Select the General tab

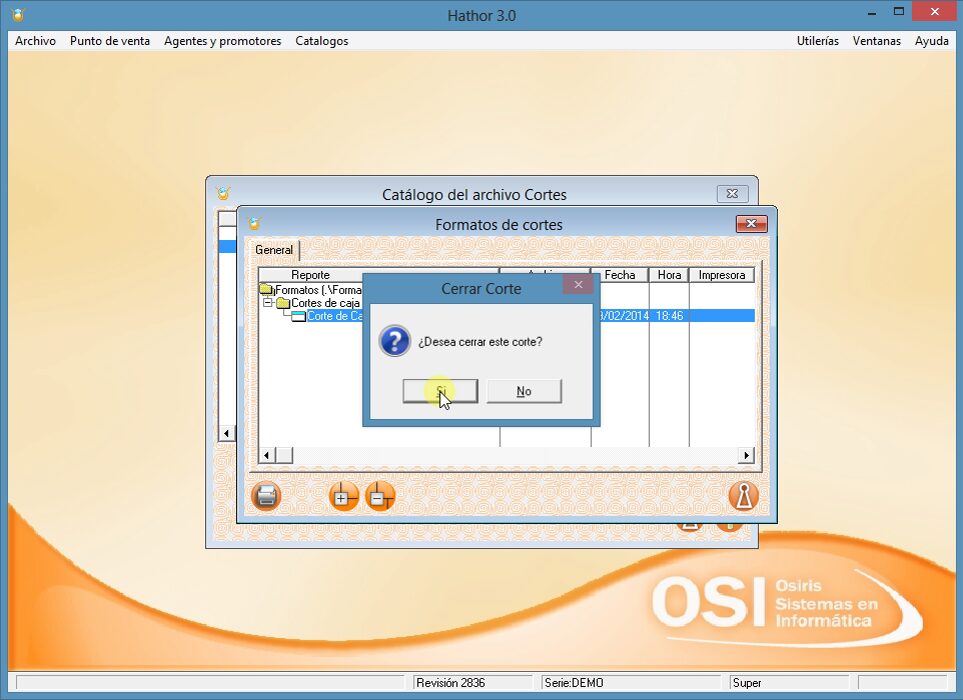(274, 250)
